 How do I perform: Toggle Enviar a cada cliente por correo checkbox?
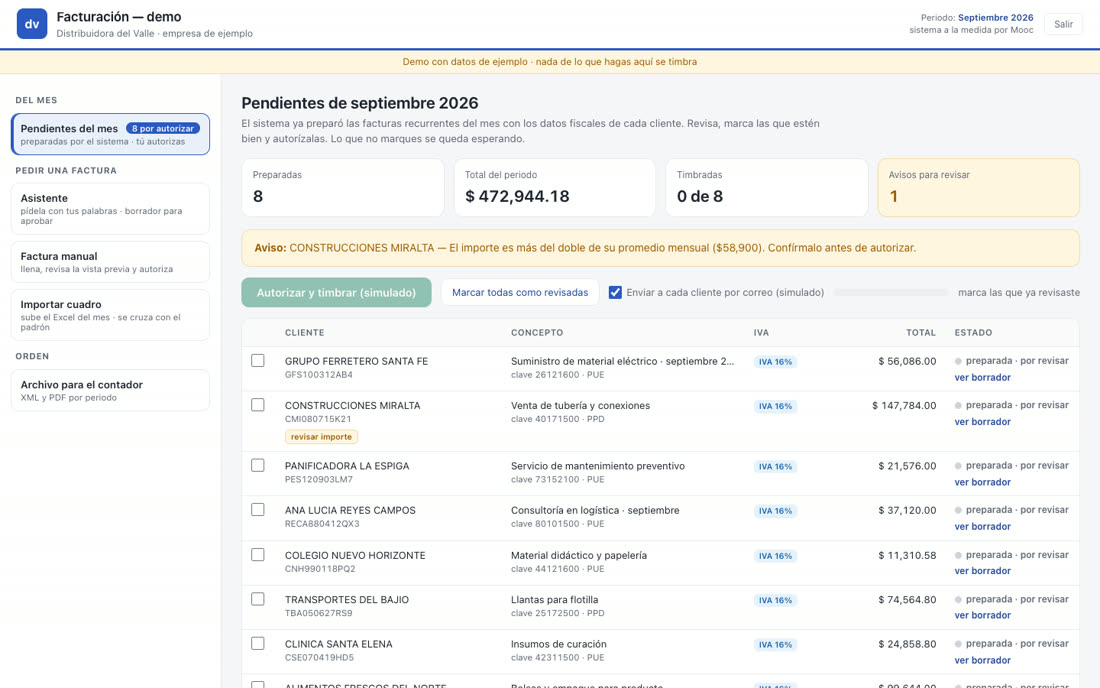(615, 292)
